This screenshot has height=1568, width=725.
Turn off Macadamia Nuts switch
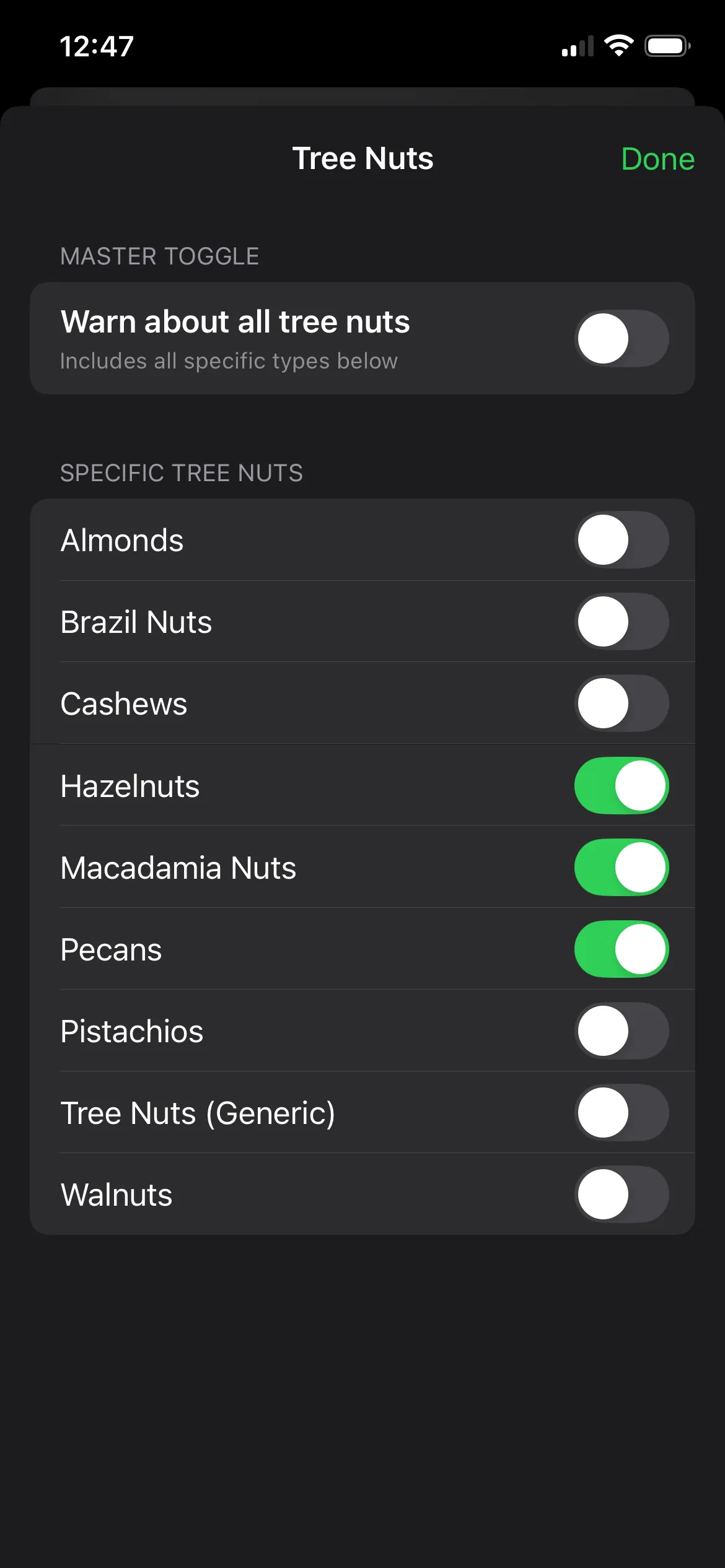point(622,868)
